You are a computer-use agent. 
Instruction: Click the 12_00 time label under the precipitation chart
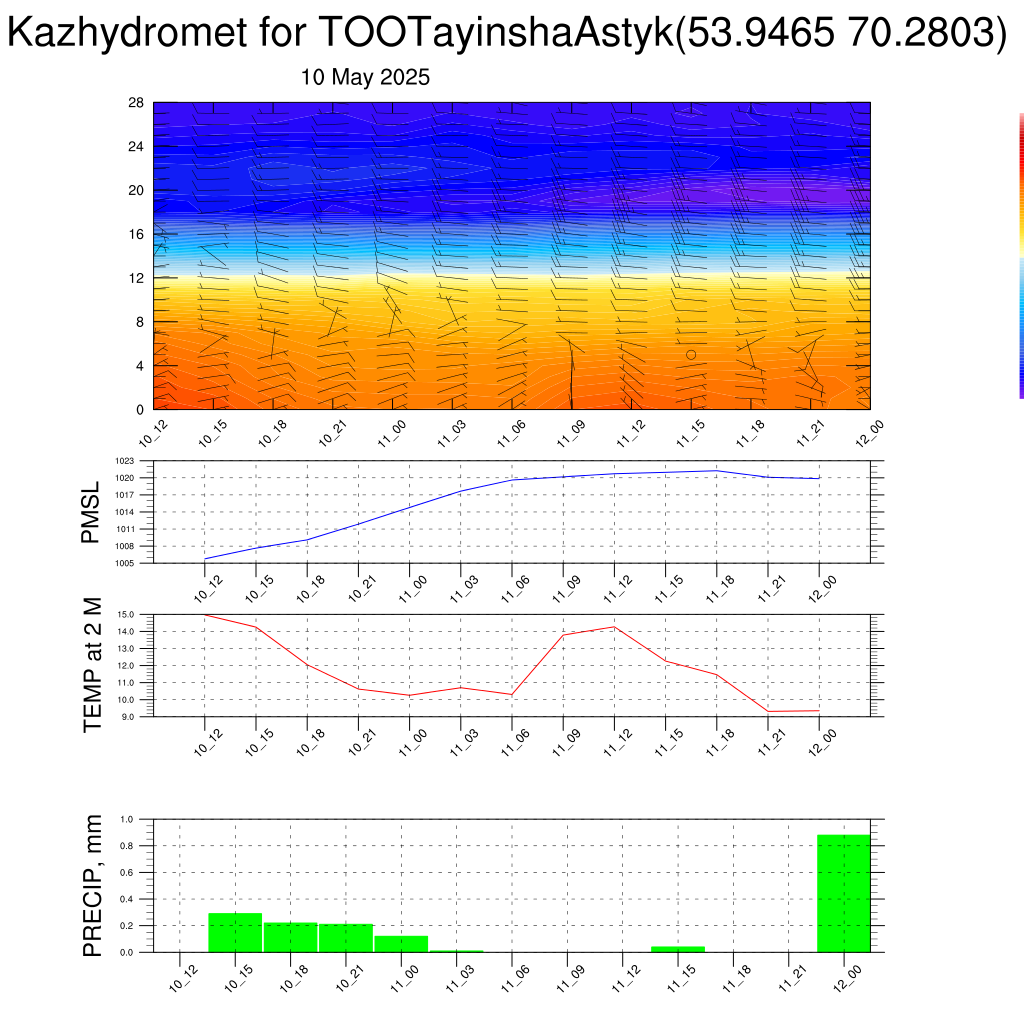pos(848,978)
